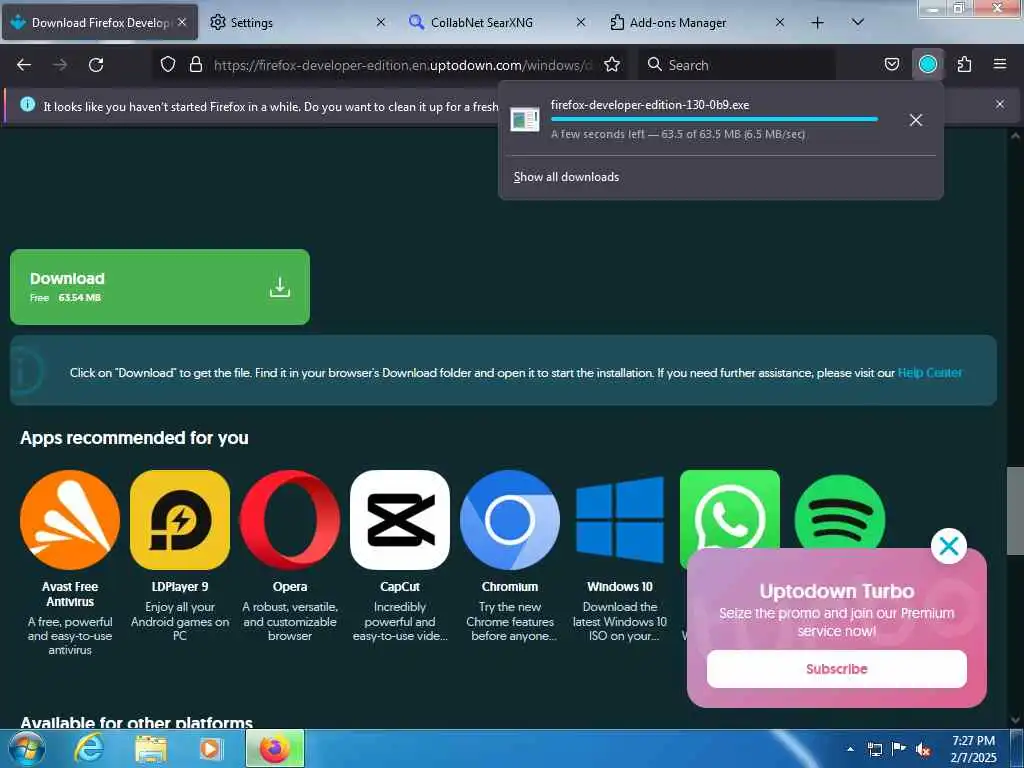This screenshot has height=768, width=1024.
Task: Click the muted volume tray icon
Action: coord(923,750)
